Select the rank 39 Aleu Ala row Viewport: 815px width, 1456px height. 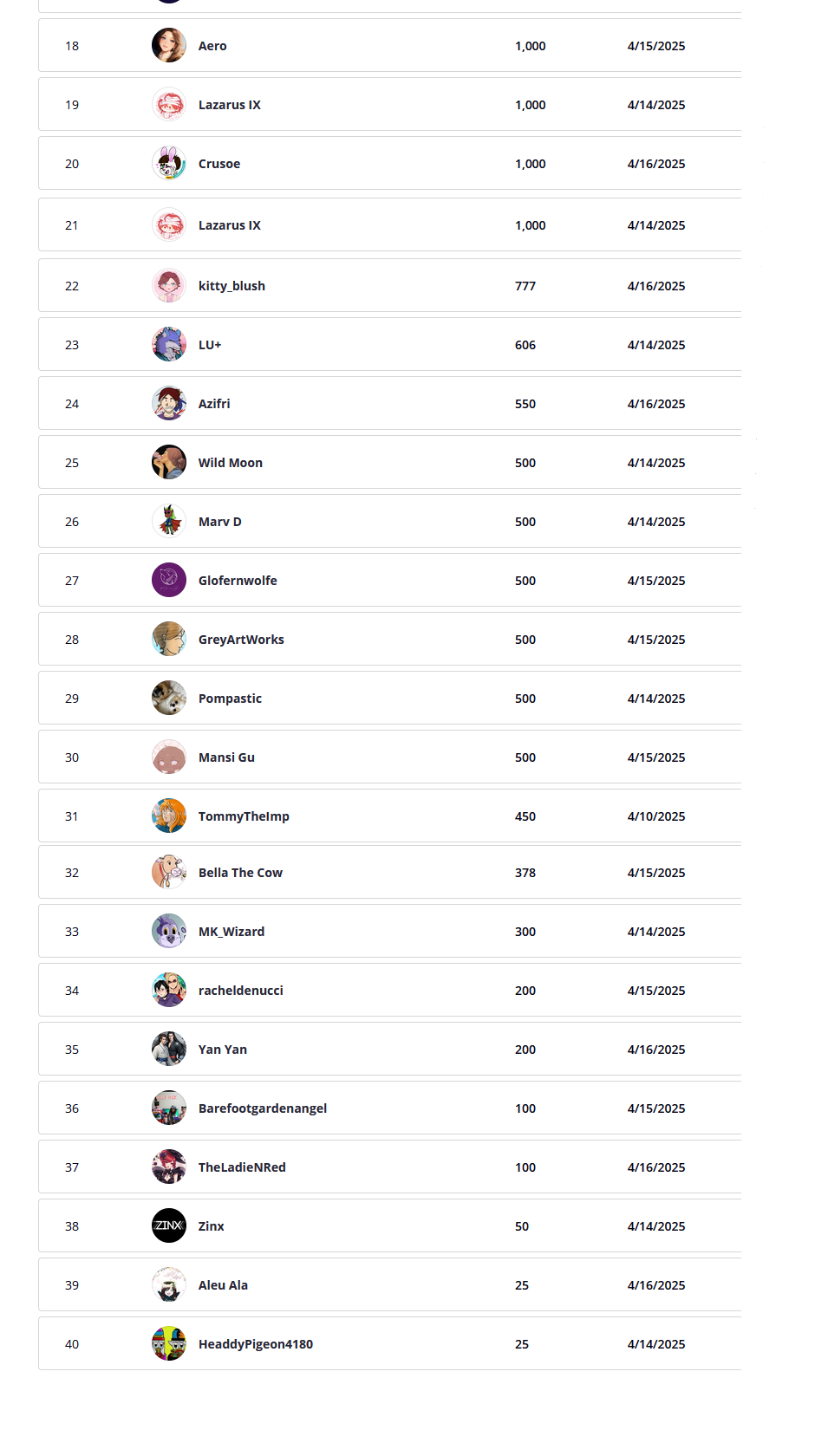click(390, 1285)
